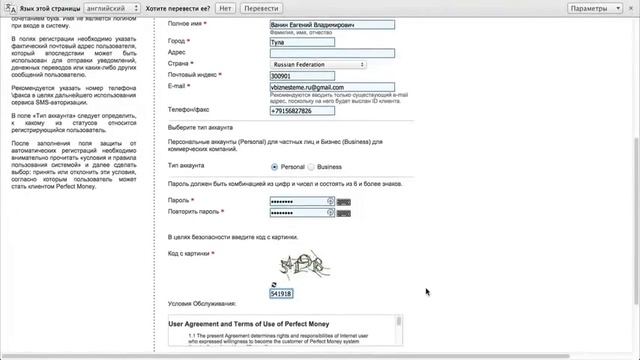Click the 'Язык этой страницы' label

tap(50, 8)
